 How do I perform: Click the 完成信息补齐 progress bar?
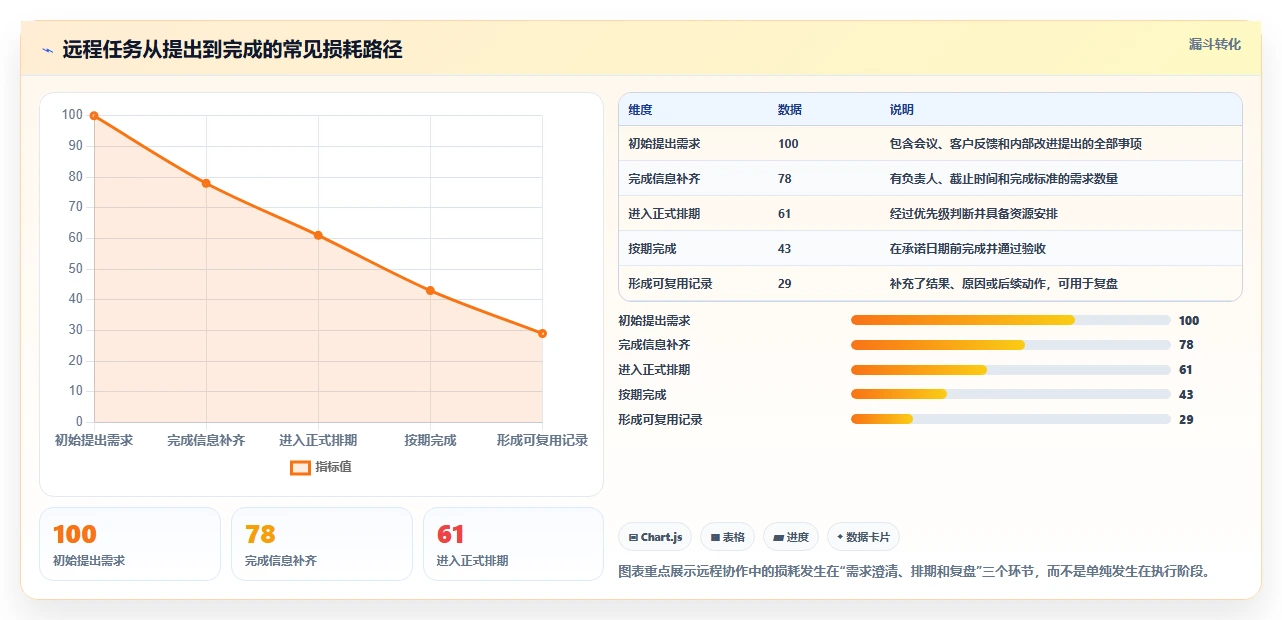click(x=1011, y=345)
